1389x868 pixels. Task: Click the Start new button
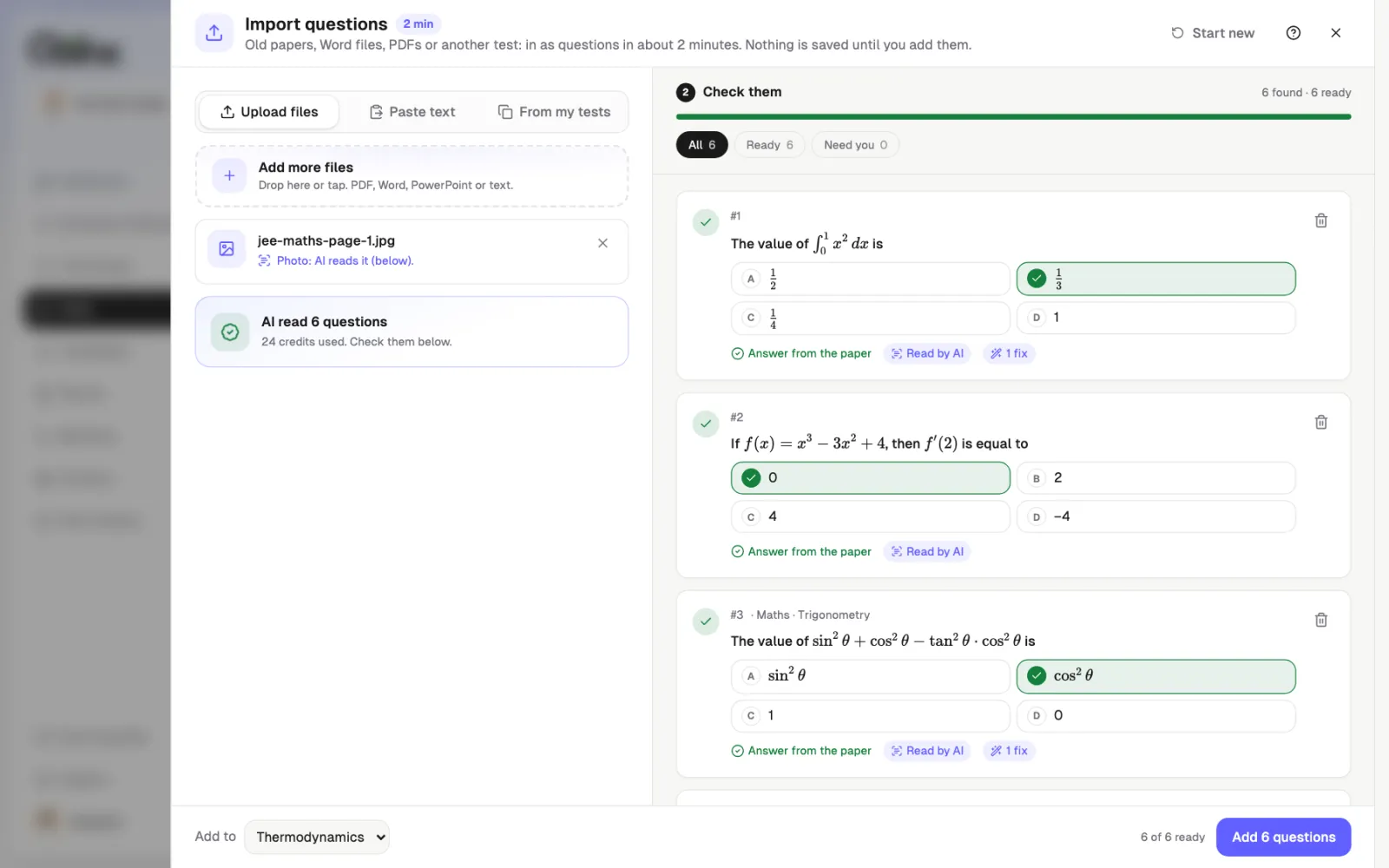(x=1213, y=33)
